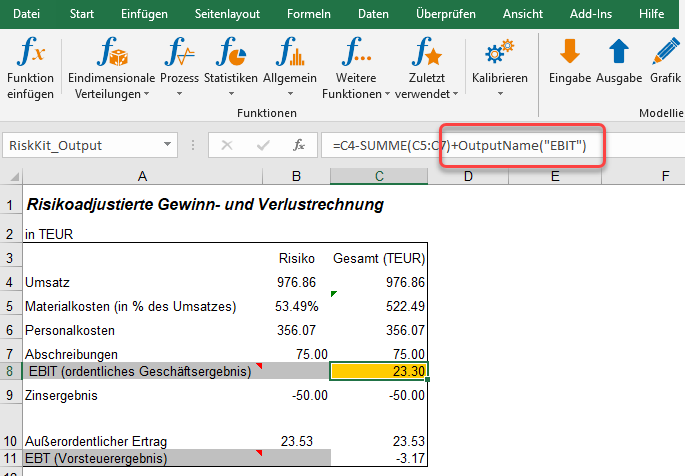Click the Ausgabe blue arrow icon
685x476 pixels.
click(x=619, y=52)
